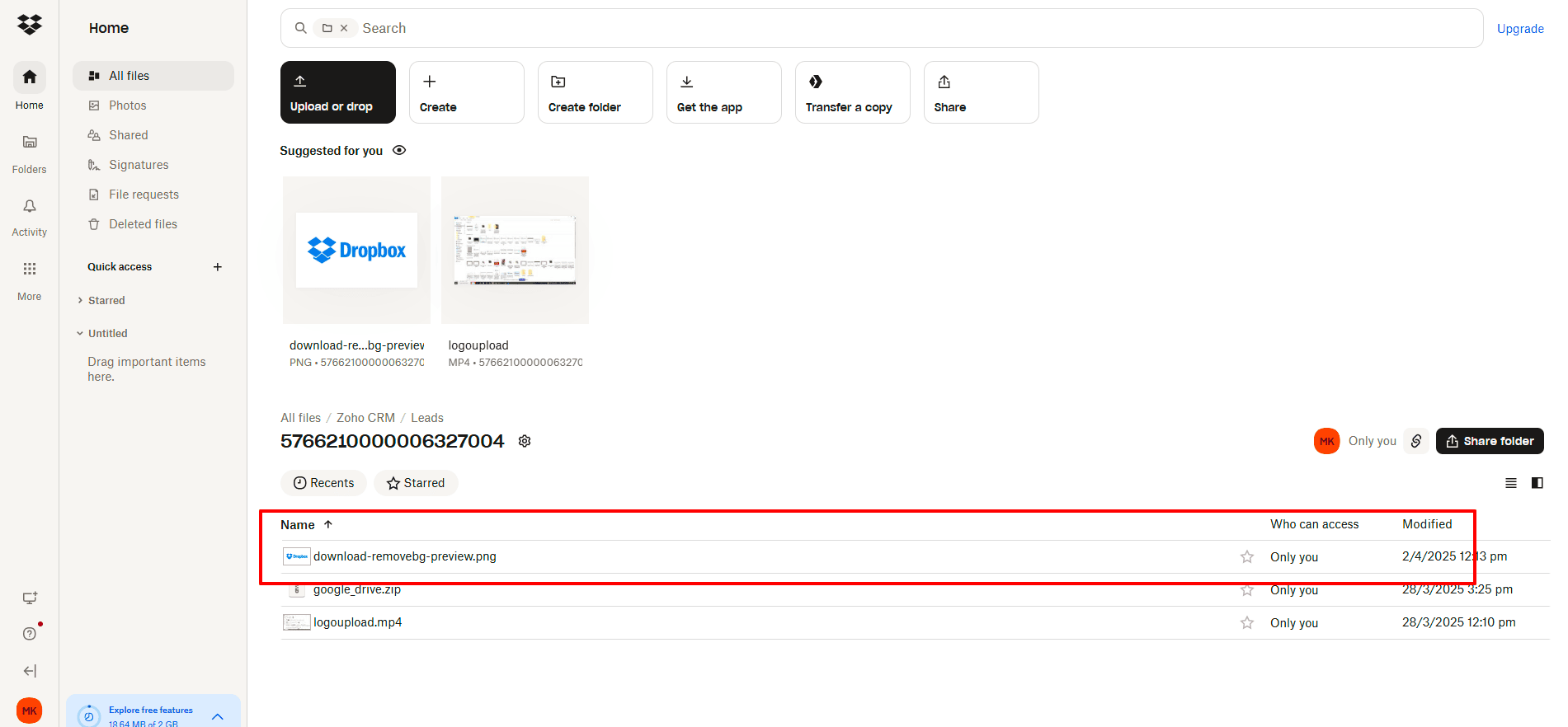
Task: Select the Recents filter chip
Action: coord(324,483)
